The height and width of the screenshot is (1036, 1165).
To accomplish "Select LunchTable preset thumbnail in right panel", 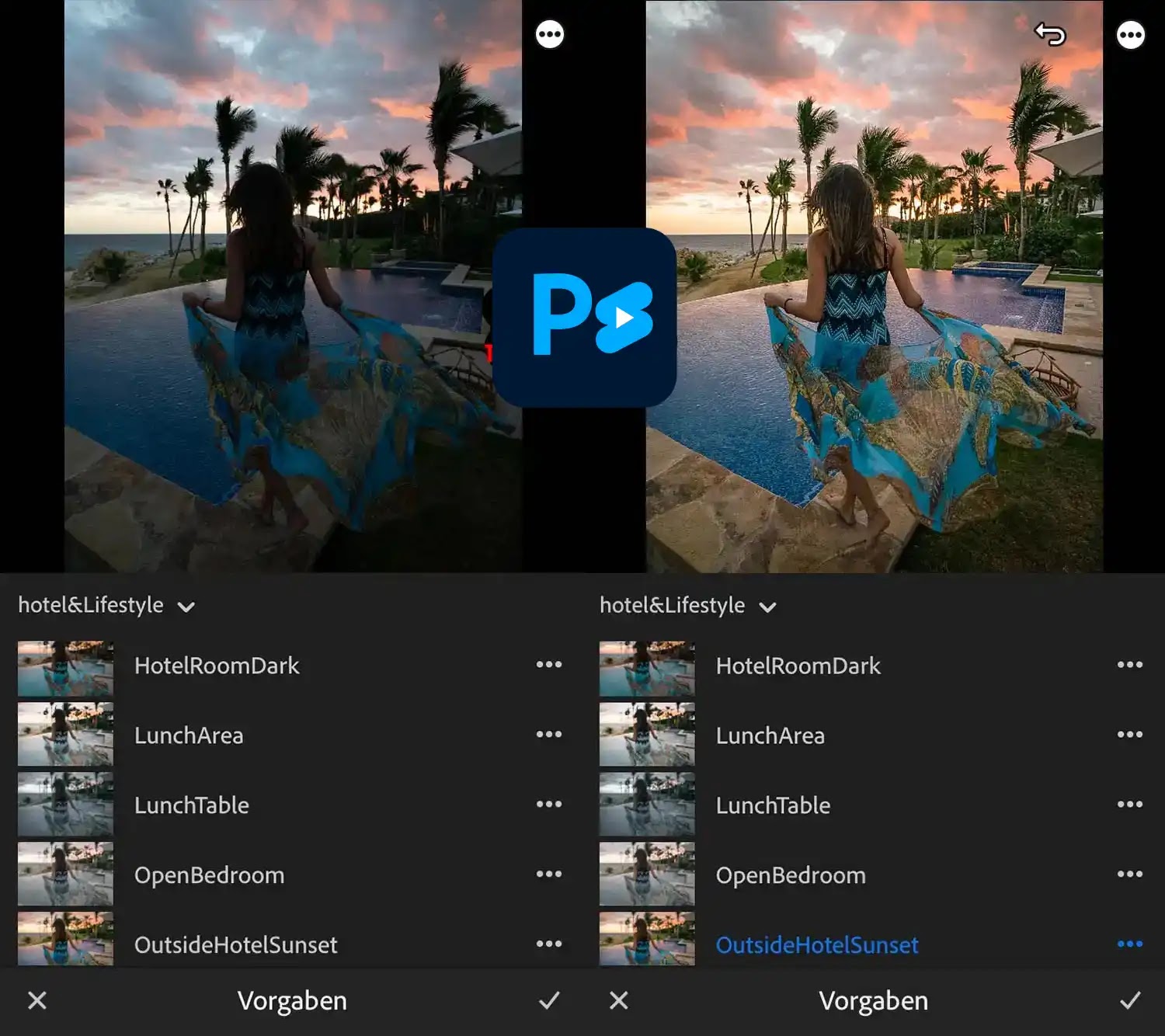I will pyautogui.click(x=647, y=805).
